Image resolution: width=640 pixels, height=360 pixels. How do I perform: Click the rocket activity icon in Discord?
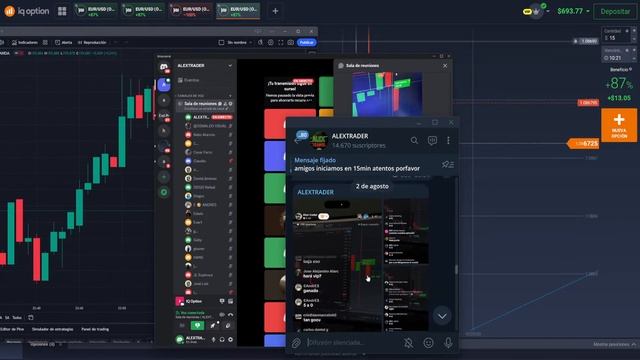coord(213,325)
